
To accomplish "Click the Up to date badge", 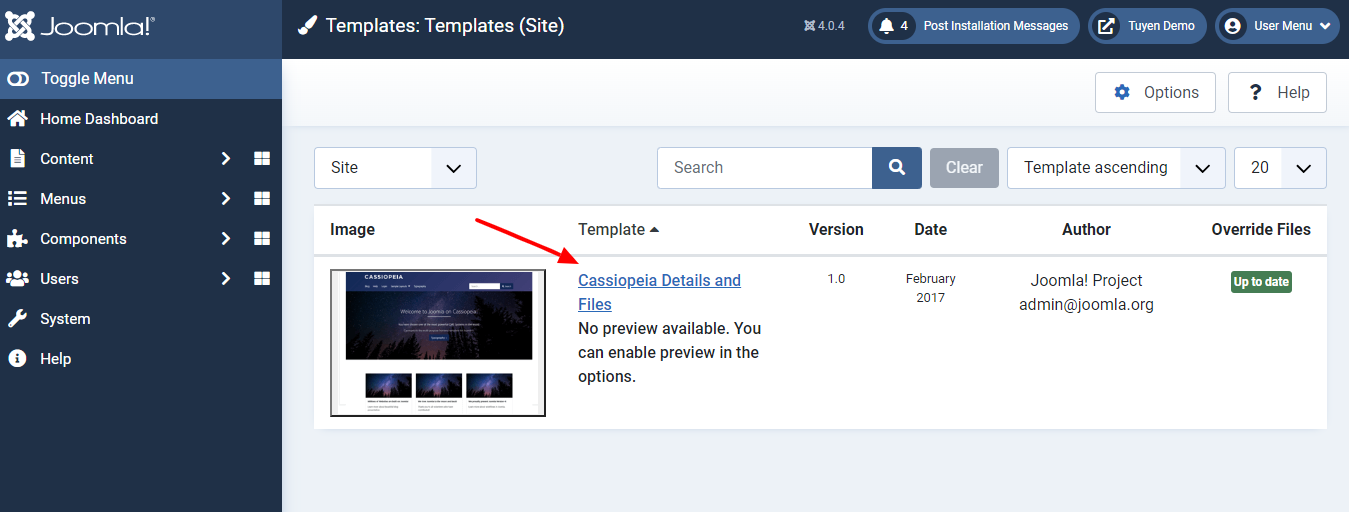I will 1261,282.
